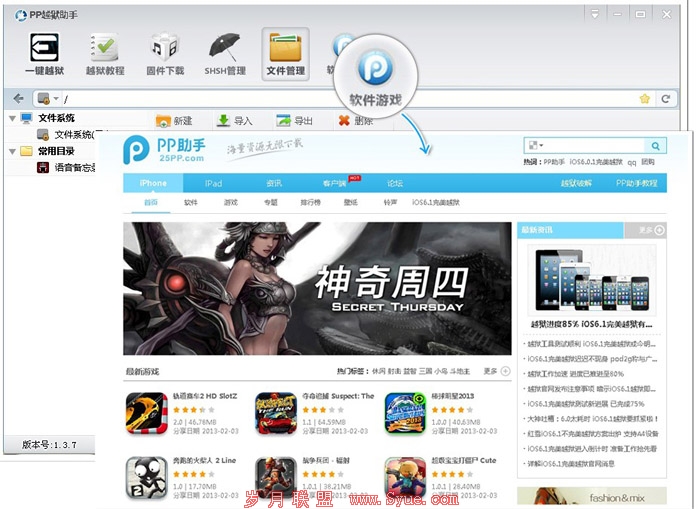Click the favorite star in address bar

[x=645, y=99]
